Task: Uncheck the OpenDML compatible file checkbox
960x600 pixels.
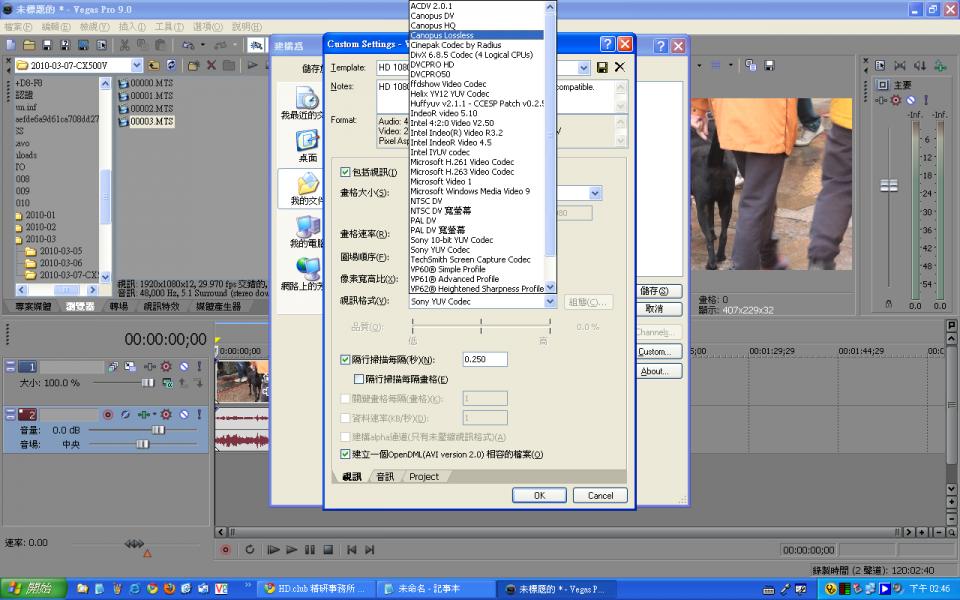Action: [x=346, y=454]
